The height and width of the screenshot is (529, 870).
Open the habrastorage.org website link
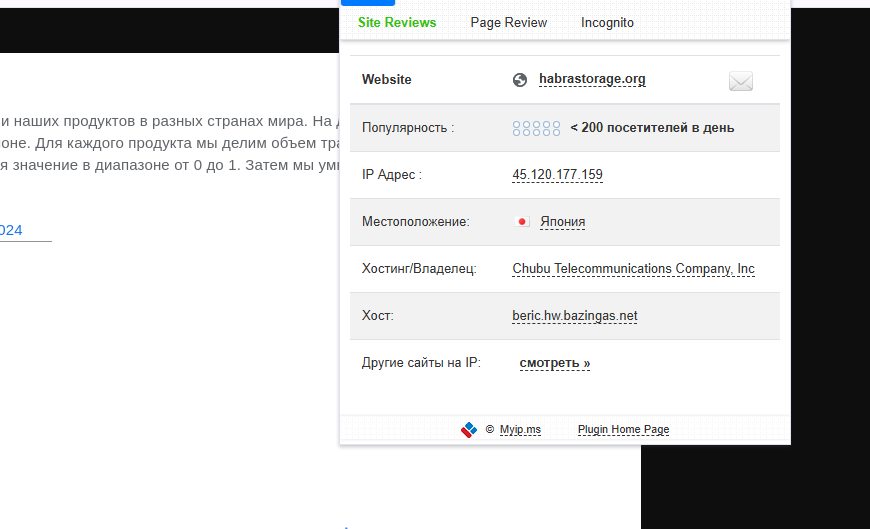click(x=592, y=79)
